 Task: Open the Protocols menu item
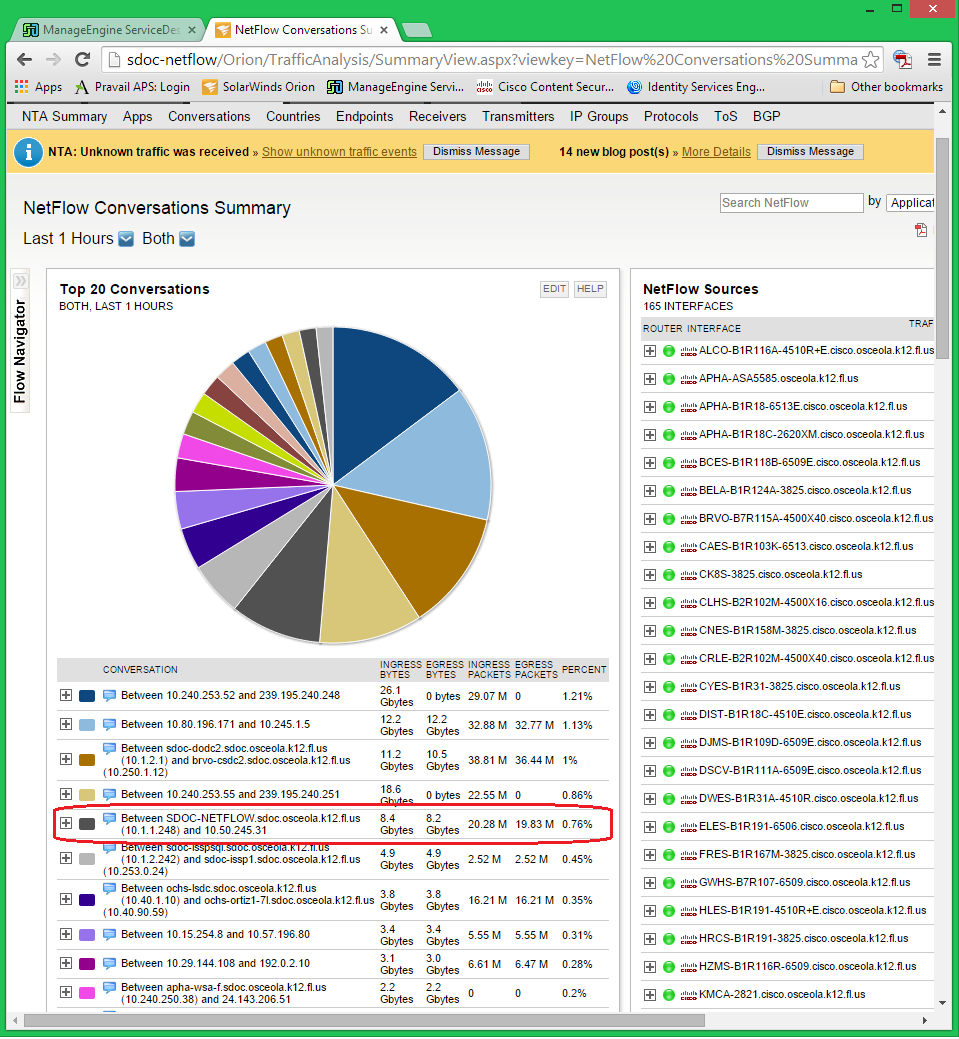671,117
